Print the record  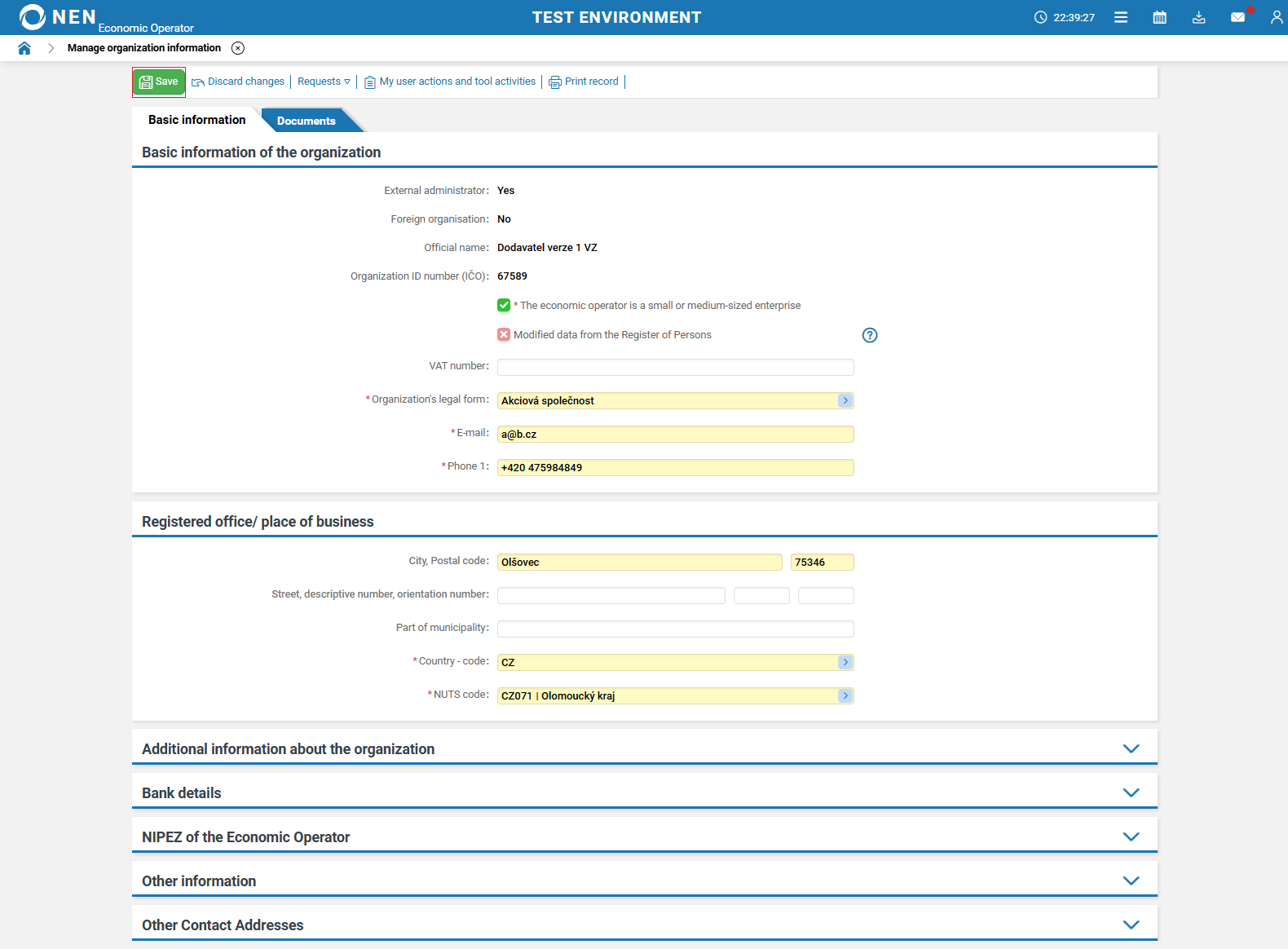(584, 82)
